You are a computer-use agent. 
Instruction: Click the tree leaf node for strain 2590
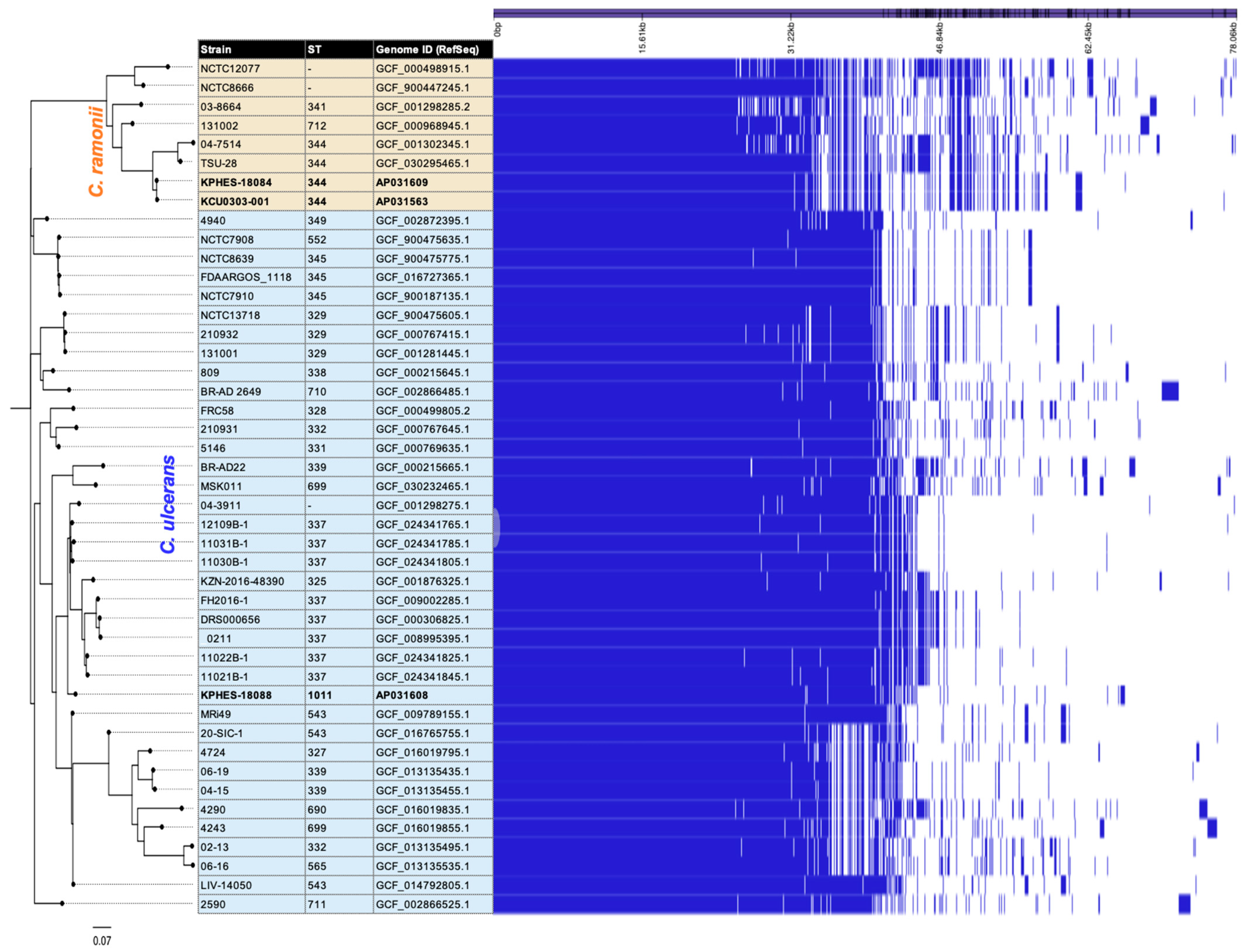tap(62, 903)
